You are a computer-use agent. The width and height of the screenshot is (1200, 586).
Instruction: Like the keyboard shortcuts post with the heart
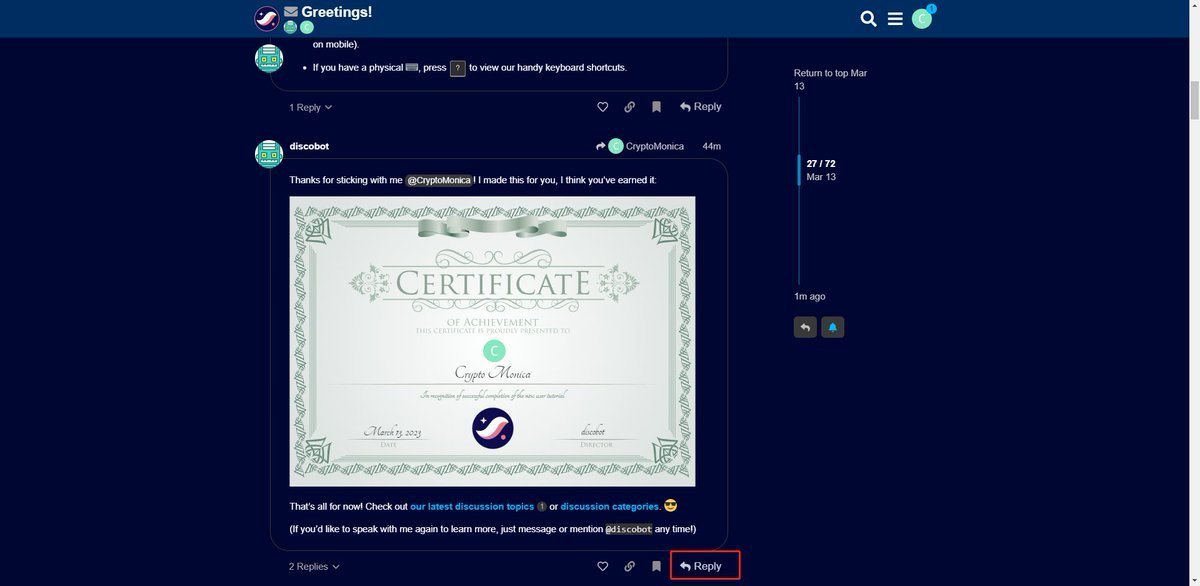pyautogui.click(x=602, y=107)
